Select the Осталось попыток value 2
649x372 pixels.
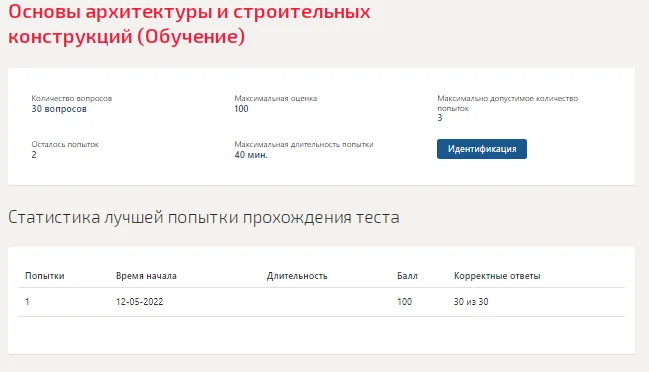[x=34, y=155]
